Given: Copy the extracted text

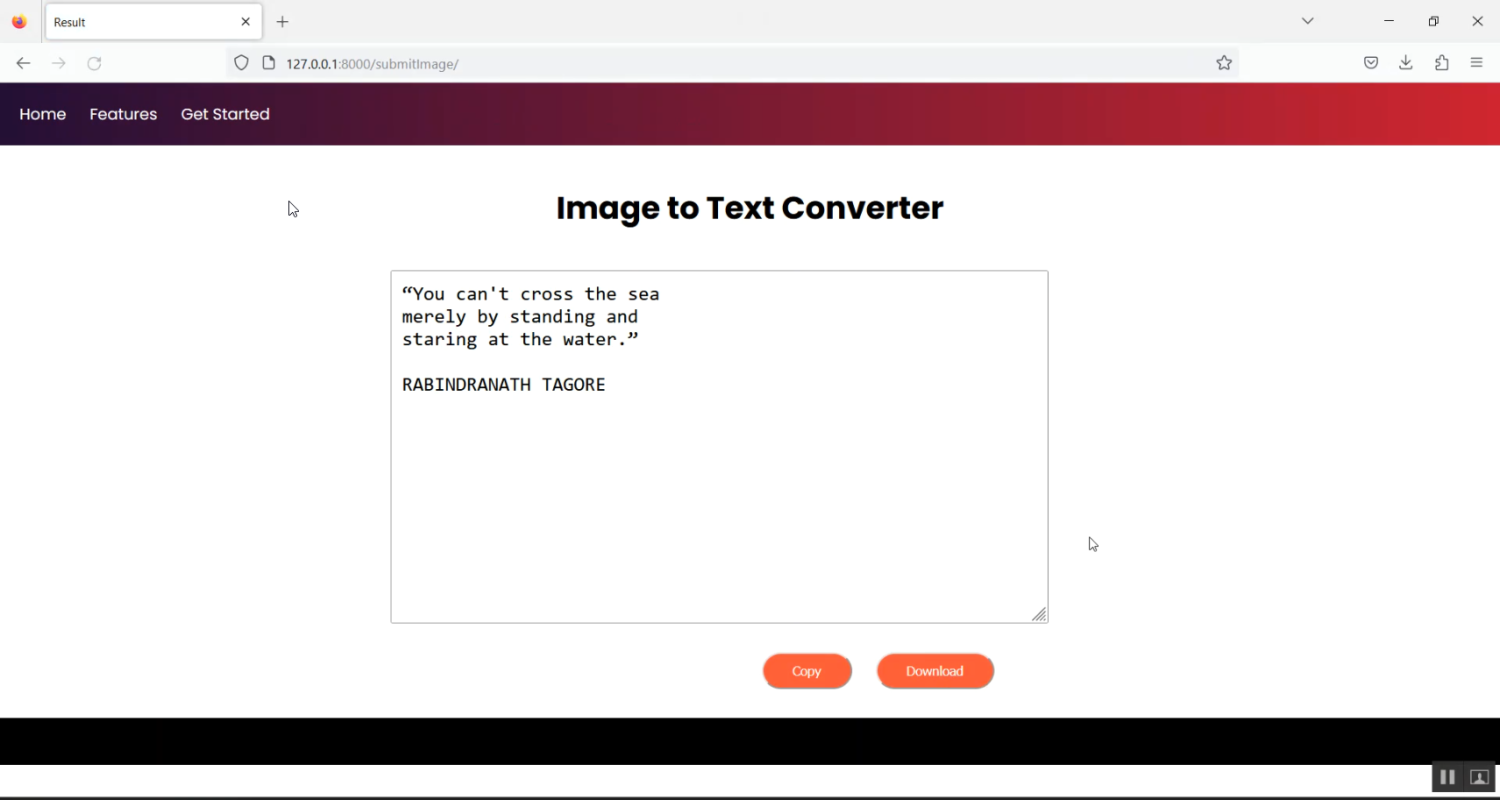Looking at the screenshot, I should (x=807, y=671).
